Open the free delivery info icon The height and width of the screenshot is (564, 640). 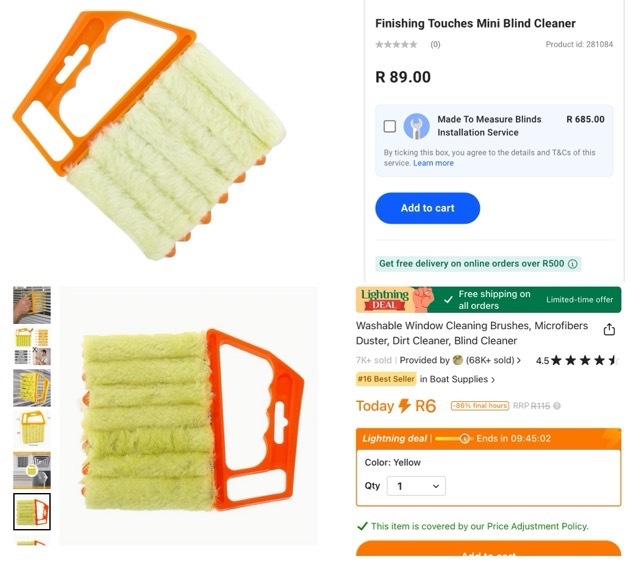point(573,264)
